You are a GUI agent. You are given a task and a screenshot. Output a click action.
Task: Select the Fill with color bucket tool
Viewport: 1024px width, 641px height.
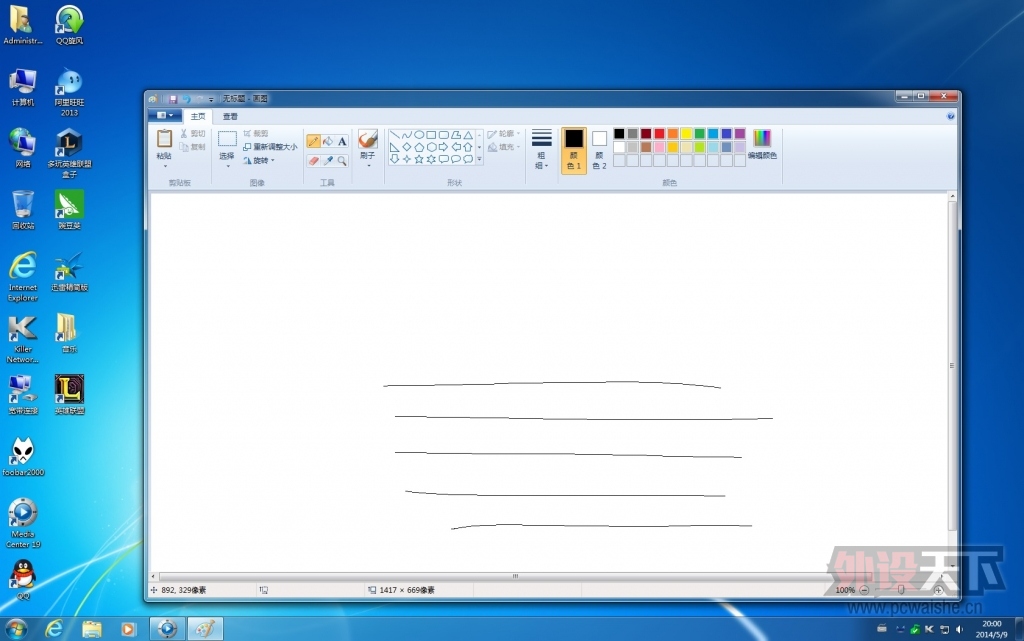328,142
